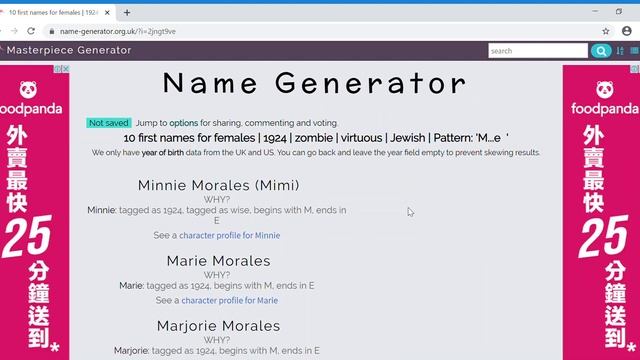Image resolution: width=640 pixels, height=360 pixels.
Task: Click the Masterpiece Generator logo title
Action: pos(69,50)
